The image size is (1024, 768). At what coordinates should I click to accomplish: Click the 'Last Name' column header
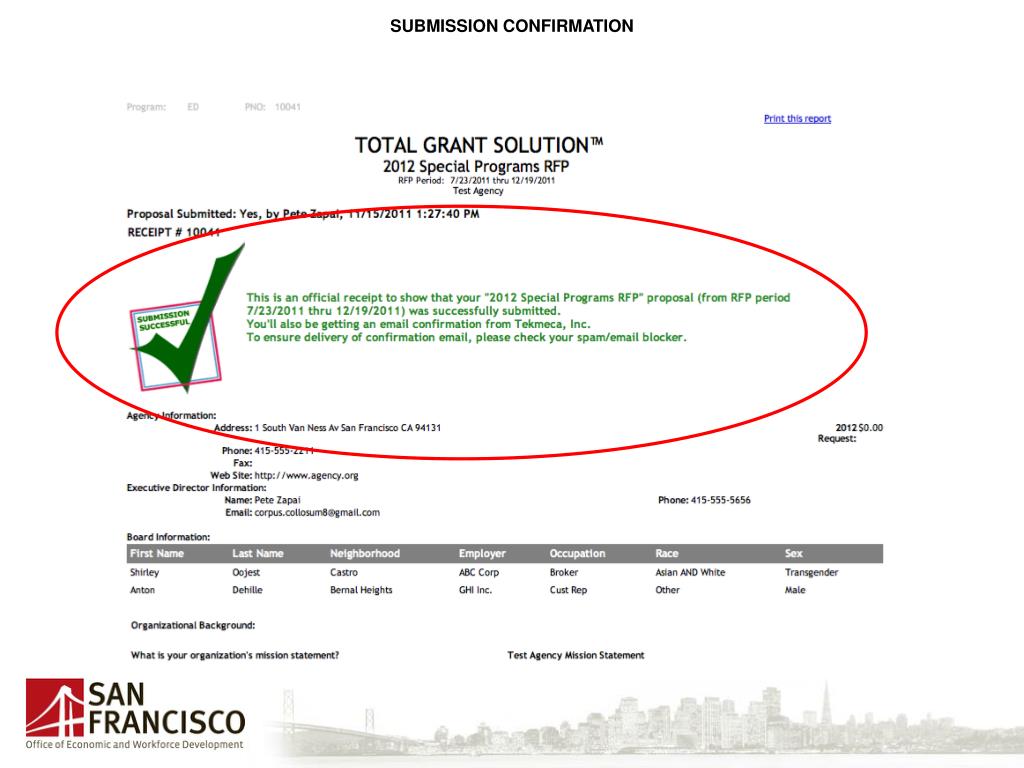coord(258,553)
